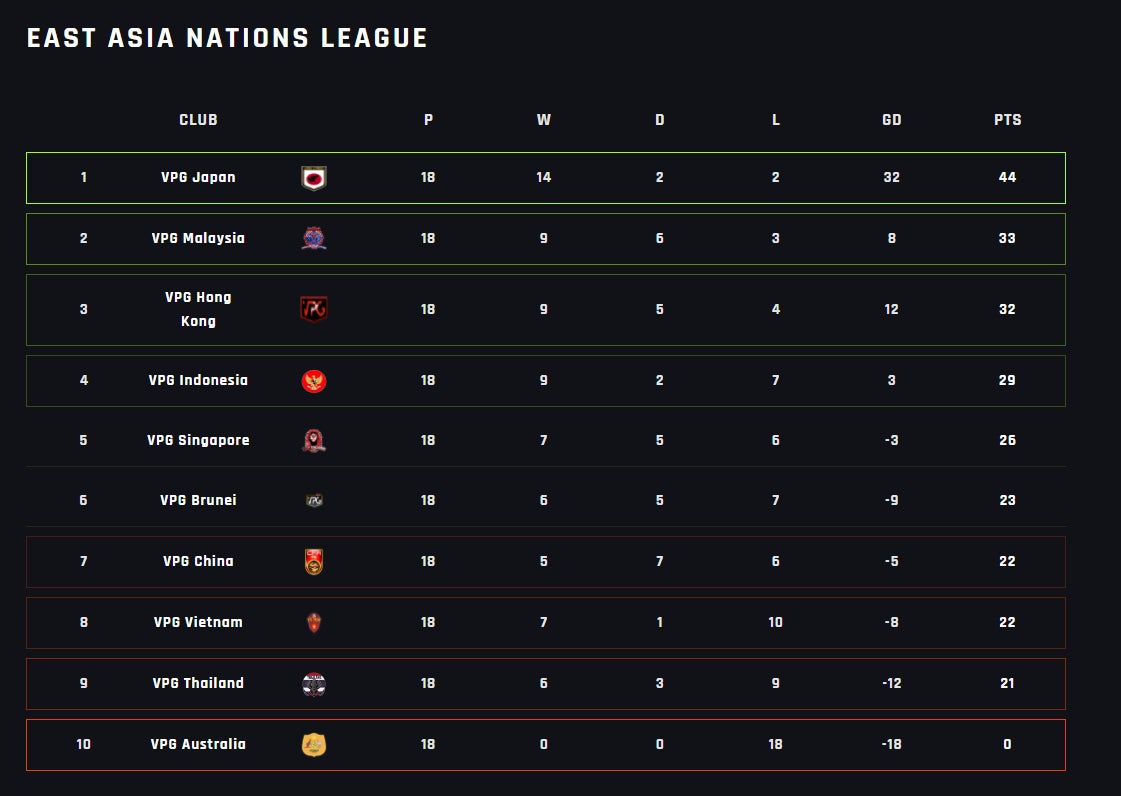1121x796 pixels.
Task: Click the VPG Japan club crest
Action: 314,178
